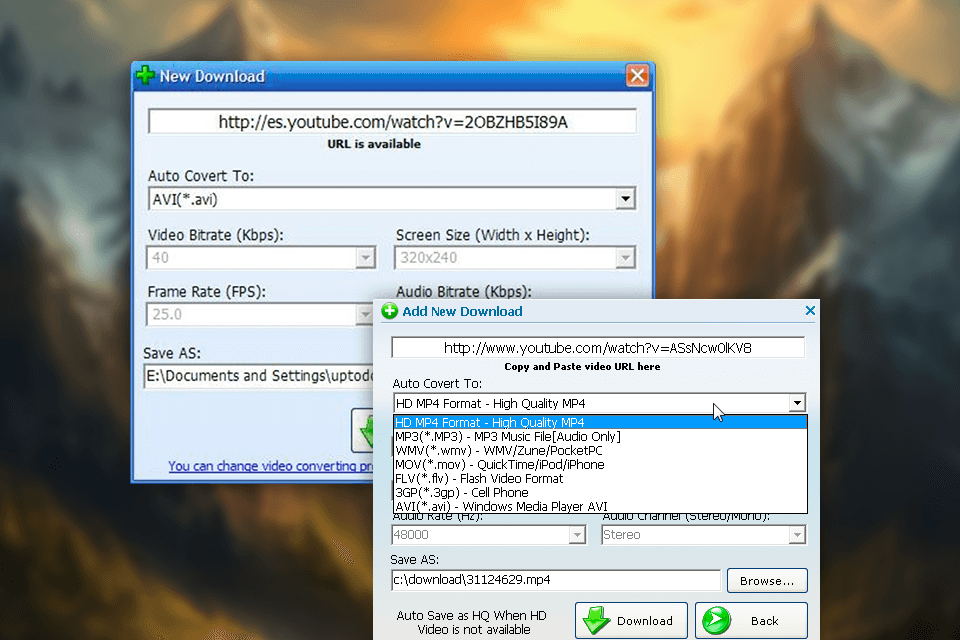This screenshot has width=960, height=640.
Task: Select WMV(*.wmv) - WMV/Zune/PocketPC option
Action: point(600,450)
